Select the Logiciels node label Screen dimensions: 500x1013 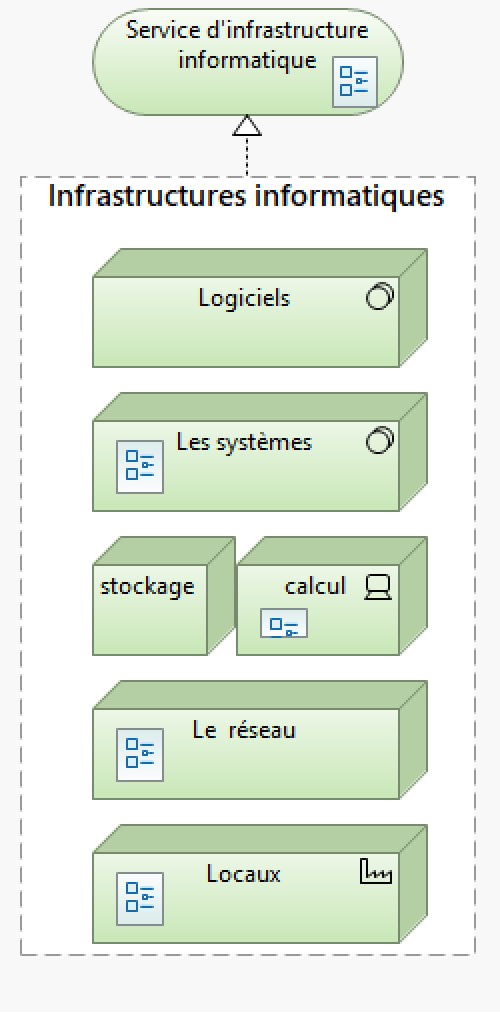pos(244,298)
